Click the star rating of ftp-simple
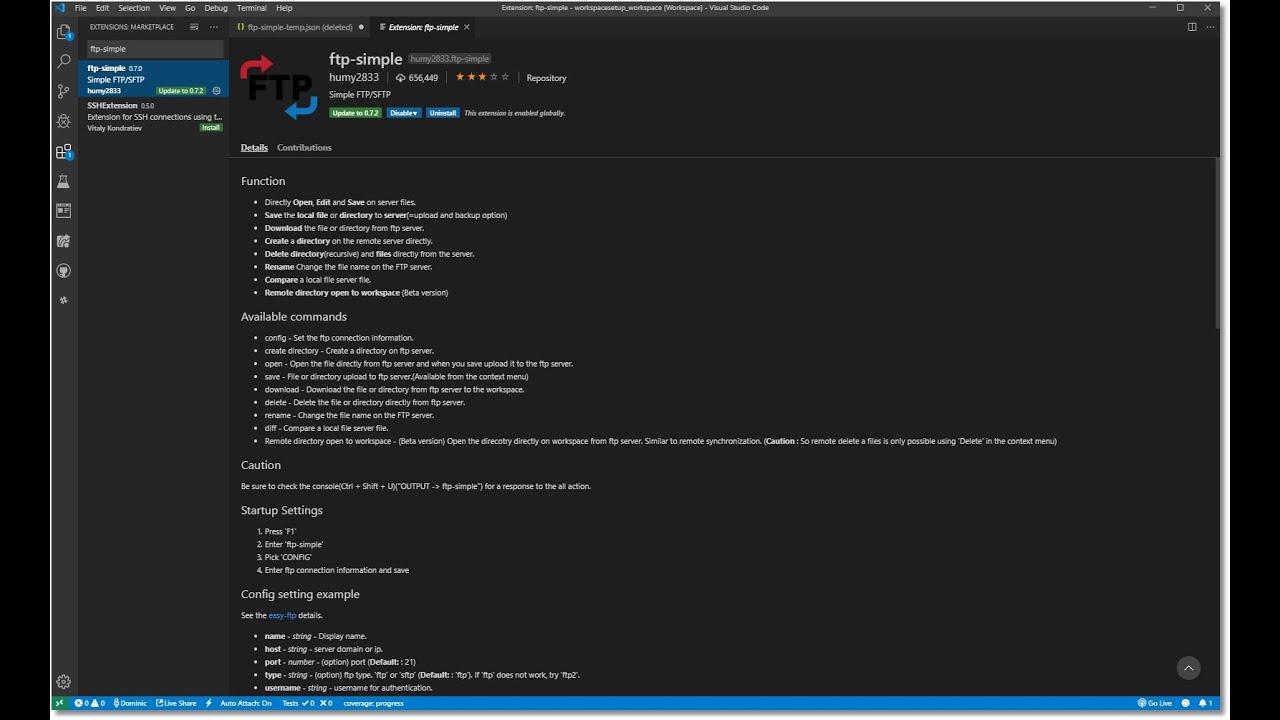This screenshot has width=1280, height=720. (482, 77)
